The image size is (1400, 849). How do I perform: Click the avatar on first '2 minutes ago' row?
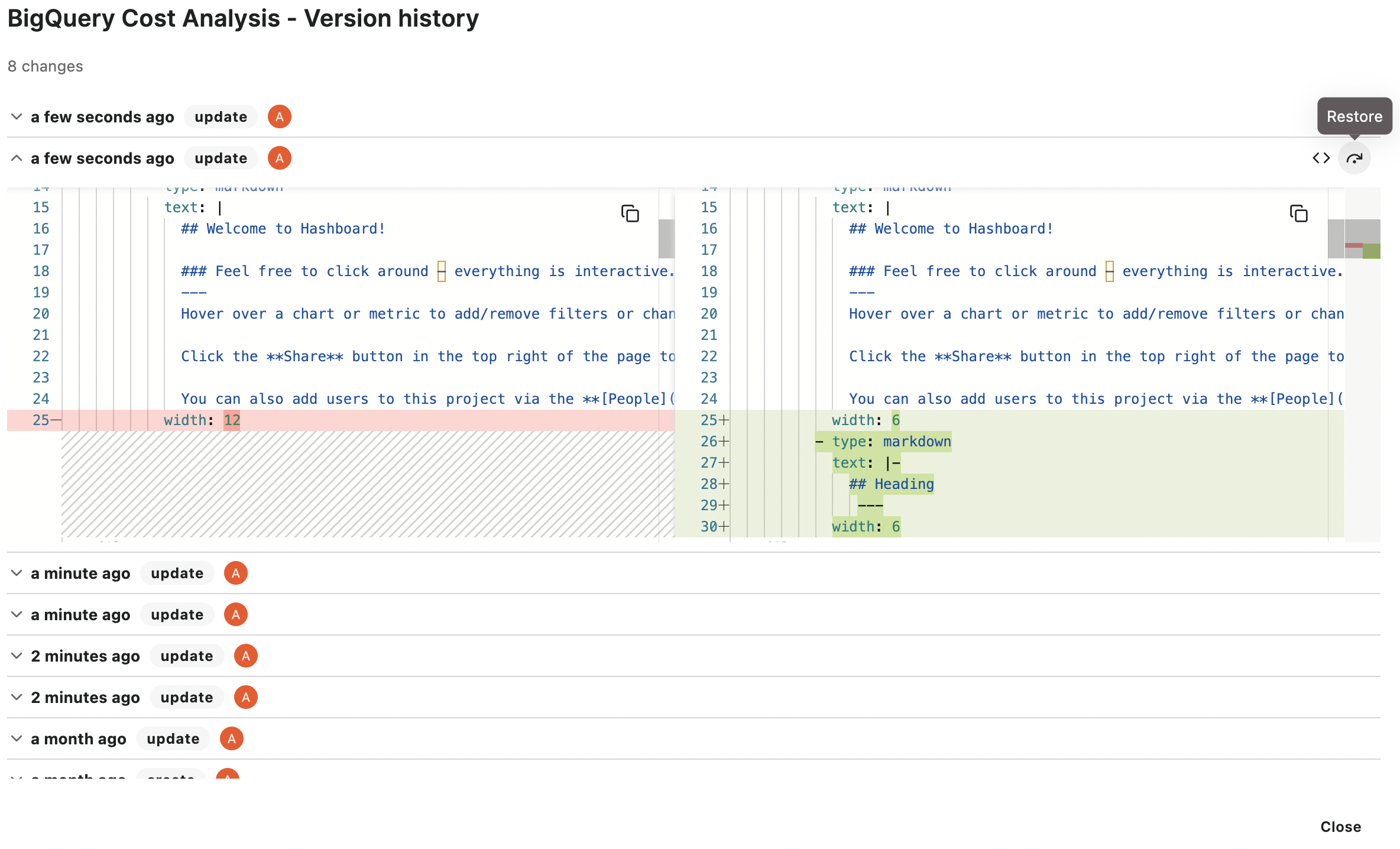tap(246, 656)
